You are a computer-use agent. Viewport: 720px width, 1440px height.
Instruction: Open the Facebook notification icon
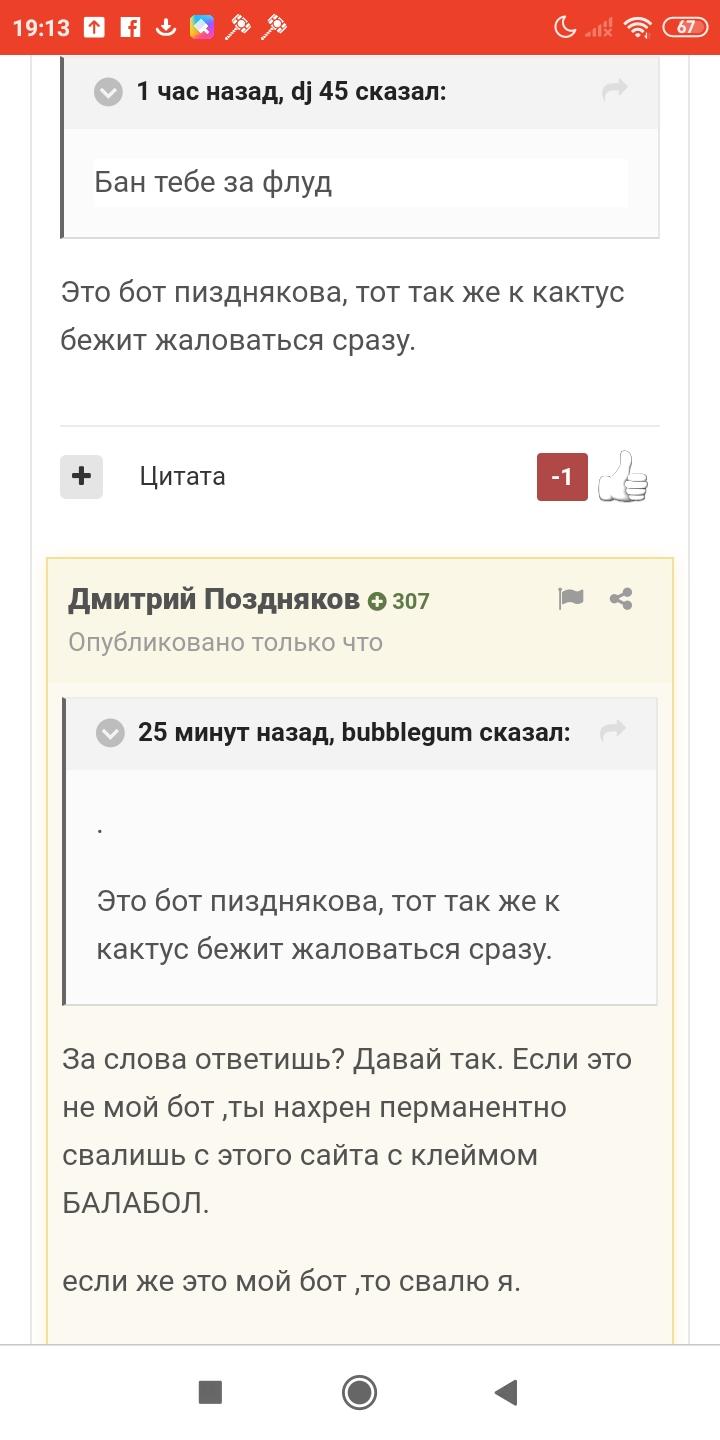[130, 27]
